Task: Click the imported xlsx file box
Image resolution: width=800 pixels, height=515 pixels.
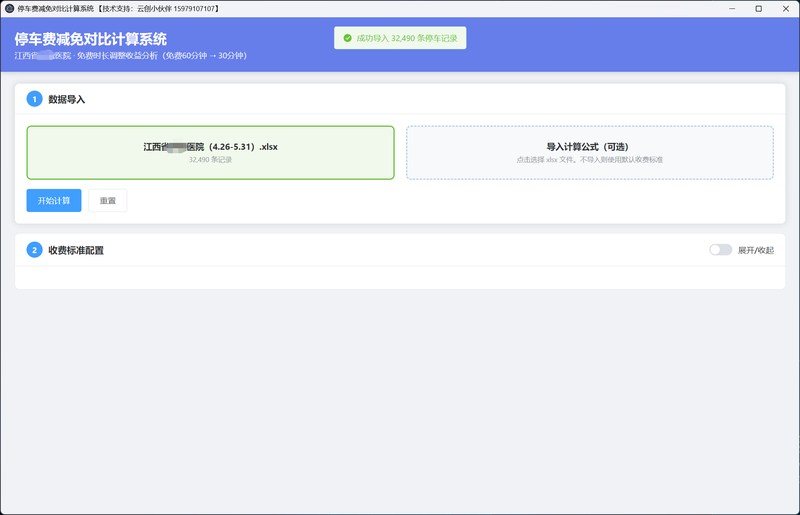Action: (210, 153)
